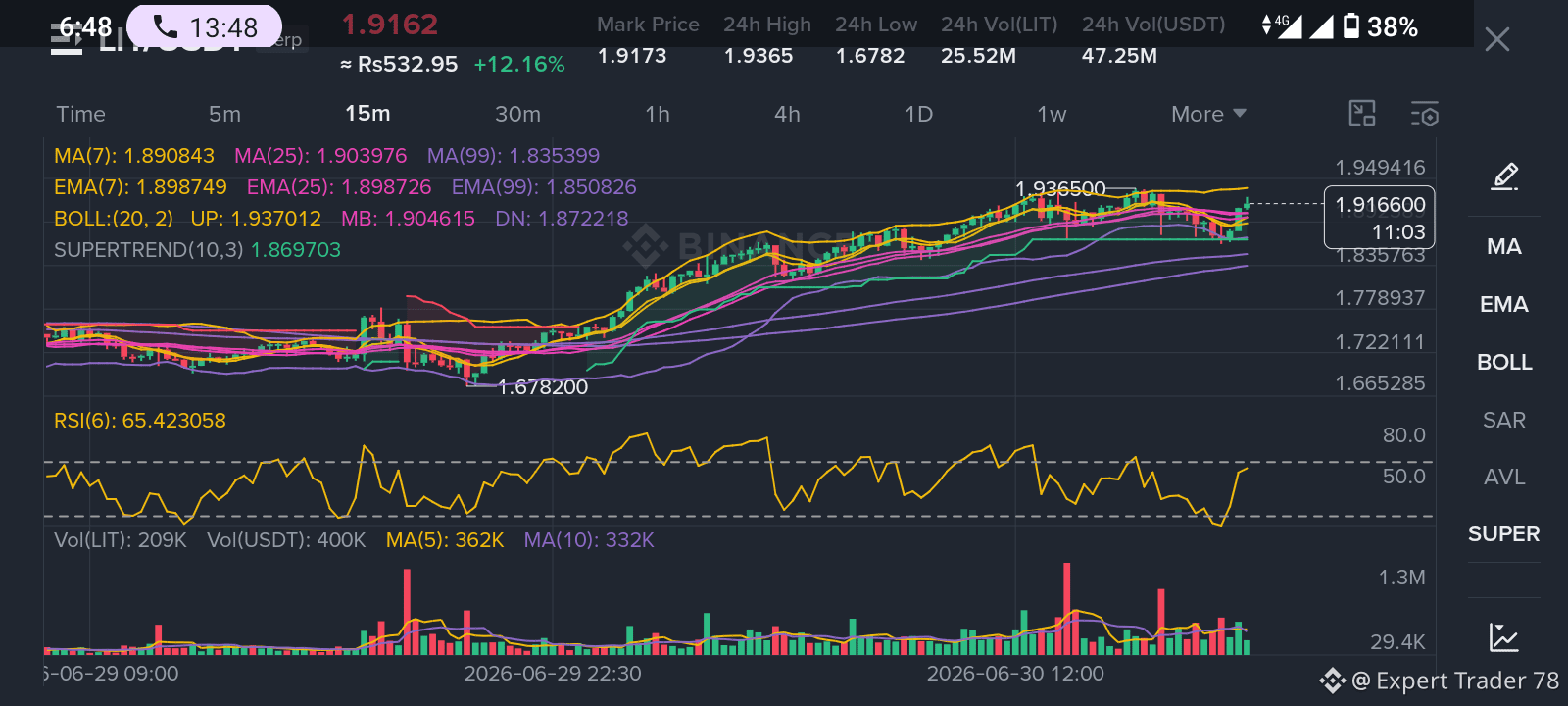The width and height of the screenshot is (1568, 706).
Task: Close the chart view with the X icon
Action: 1496,39
